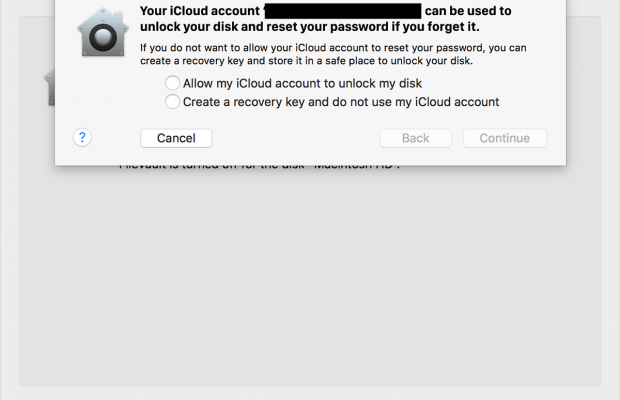Click the "can be used to" heading text
620x400 pixels.
click(468, 11)
